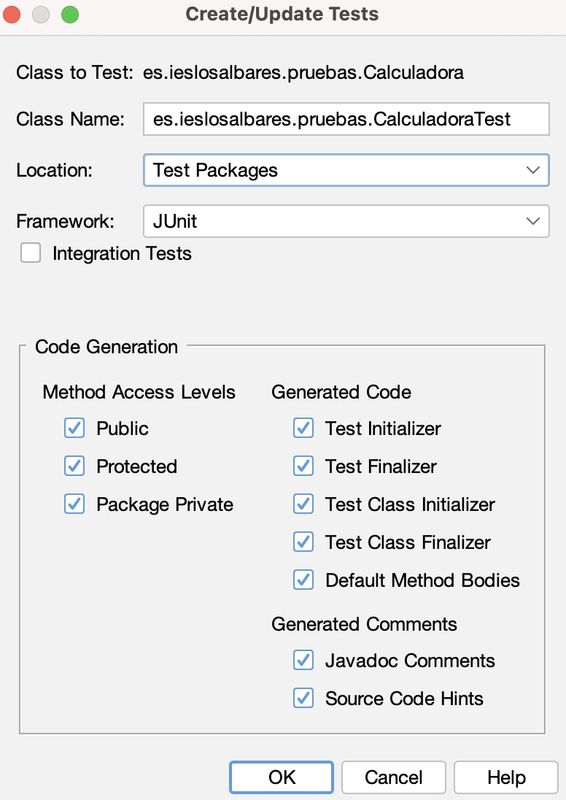The image size is (566, 800).
Task: Turn off Default Method Bodies
Action: pyautogui.click(x=303, y=580)
